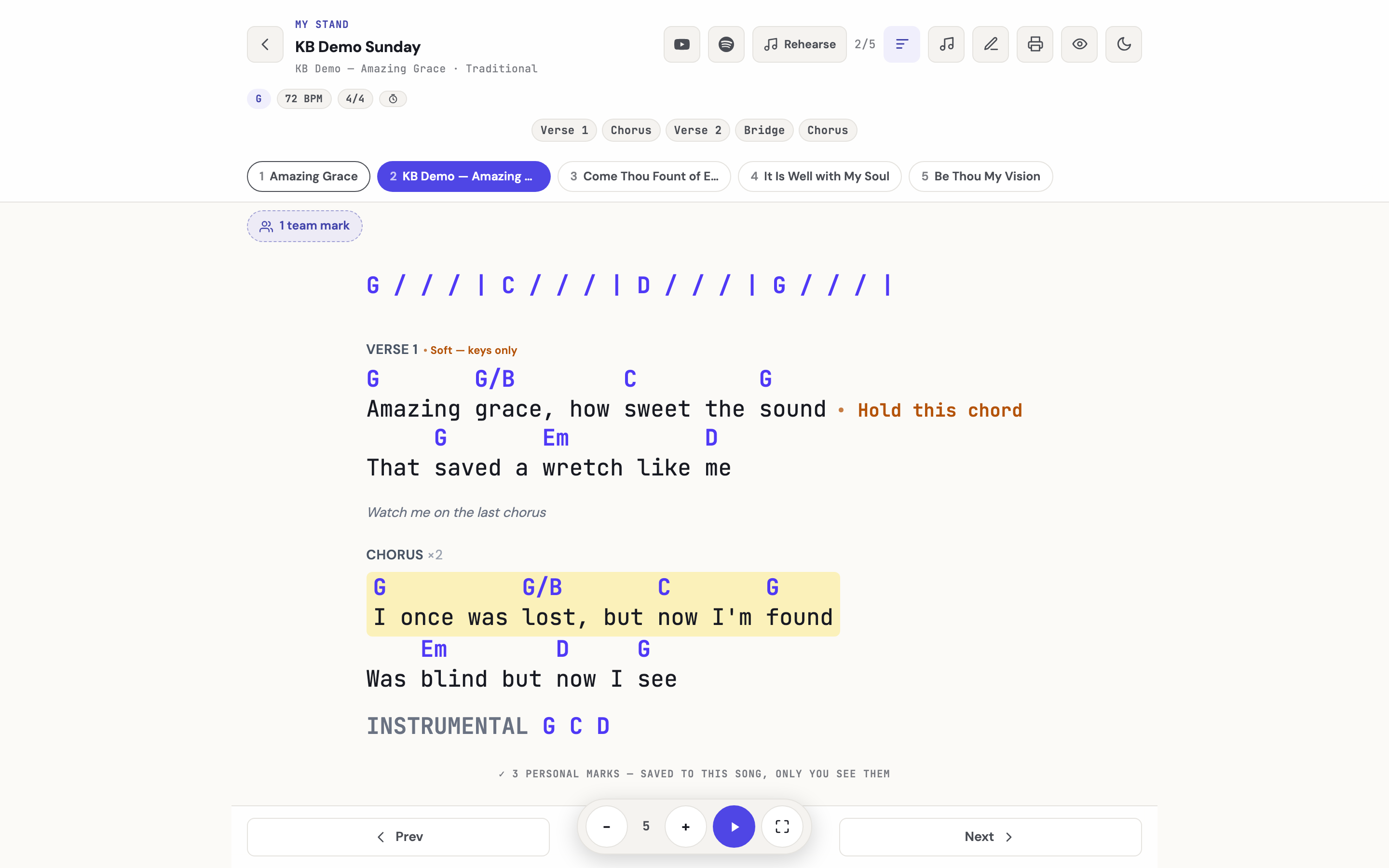The width and height of the screenshot is (1389, 868).
Task: Toggle chord display music note icon
Action: 946,44
